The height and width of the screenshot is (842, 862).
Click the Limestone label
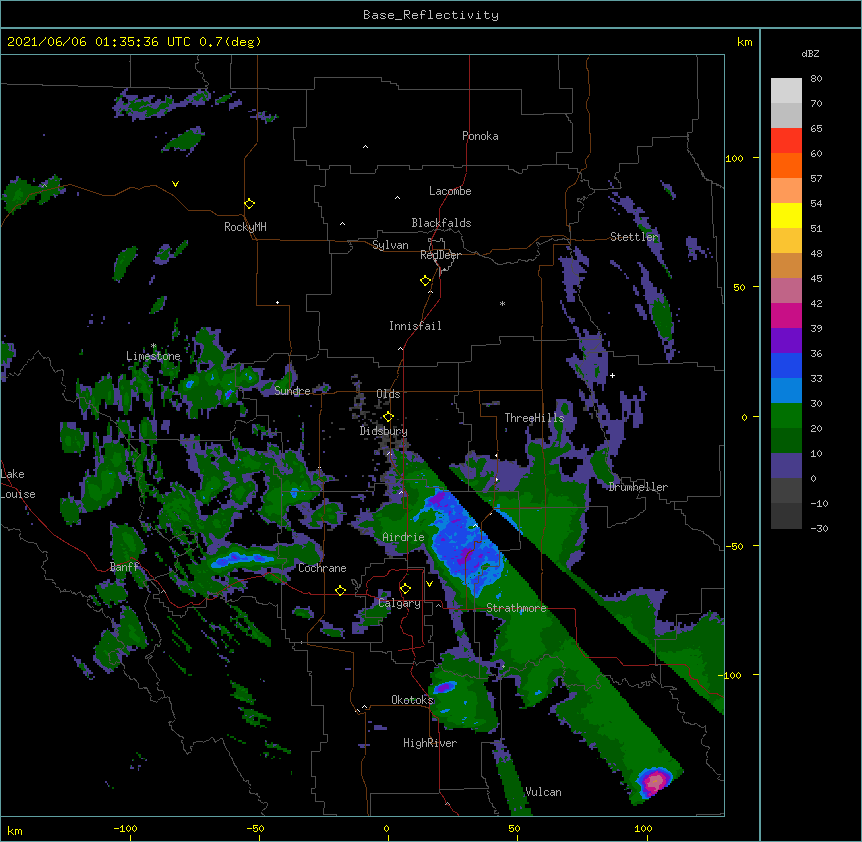[153, 356]
